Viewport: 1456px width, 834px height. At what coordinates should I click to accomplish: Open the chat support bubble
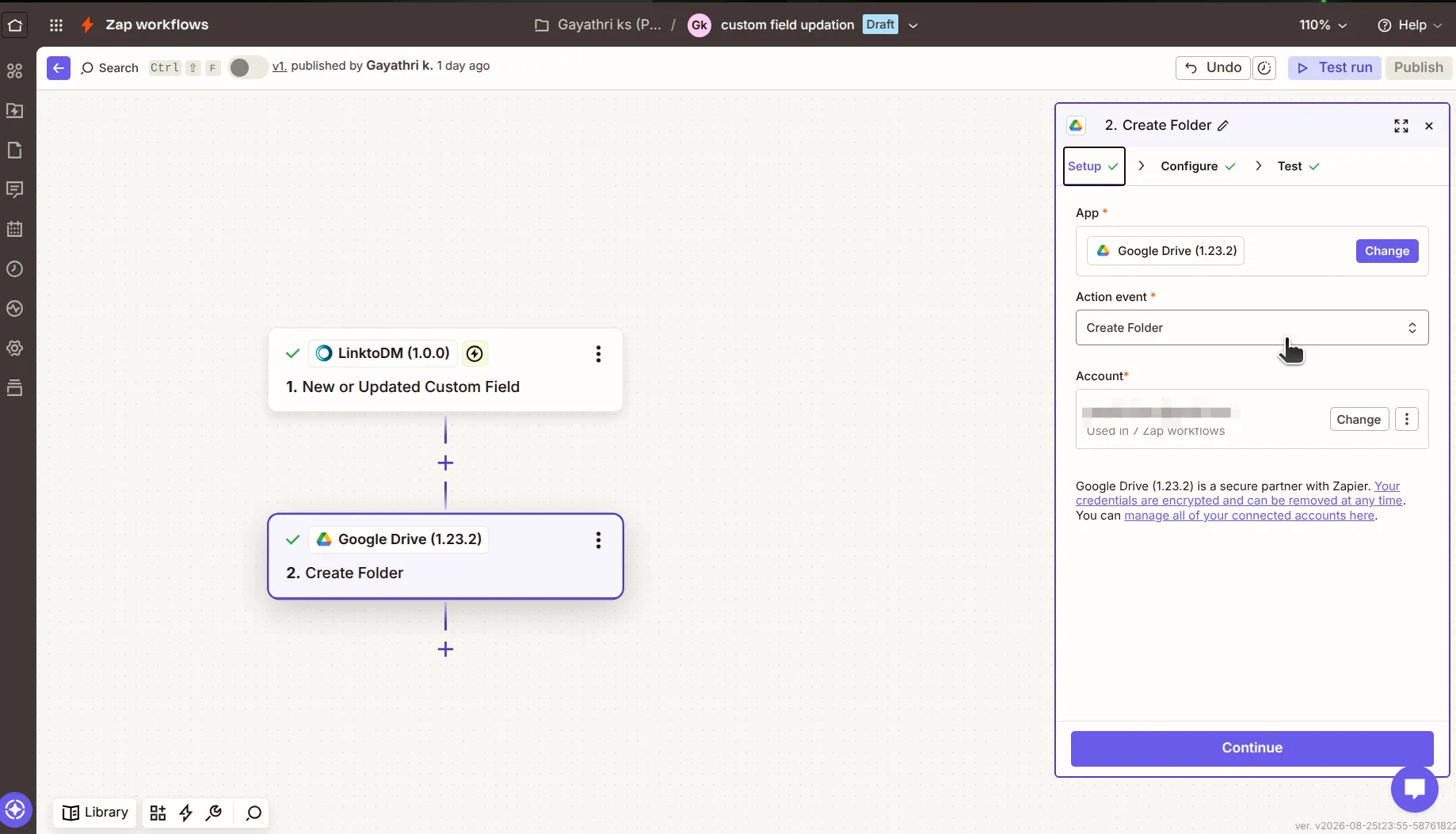[1414, 789]
